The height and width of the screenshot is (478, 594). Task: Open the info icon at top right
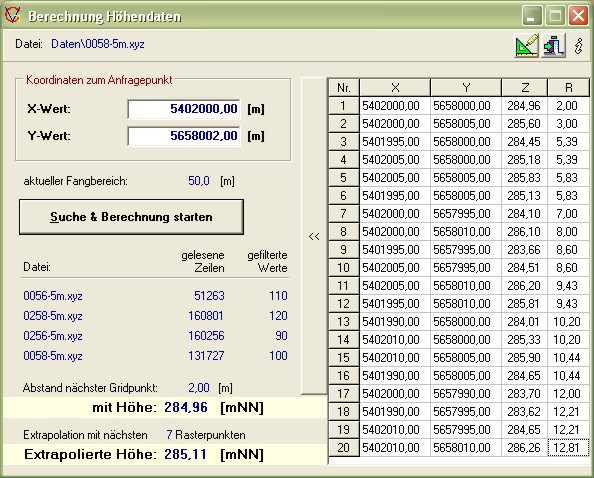(578, 46)
